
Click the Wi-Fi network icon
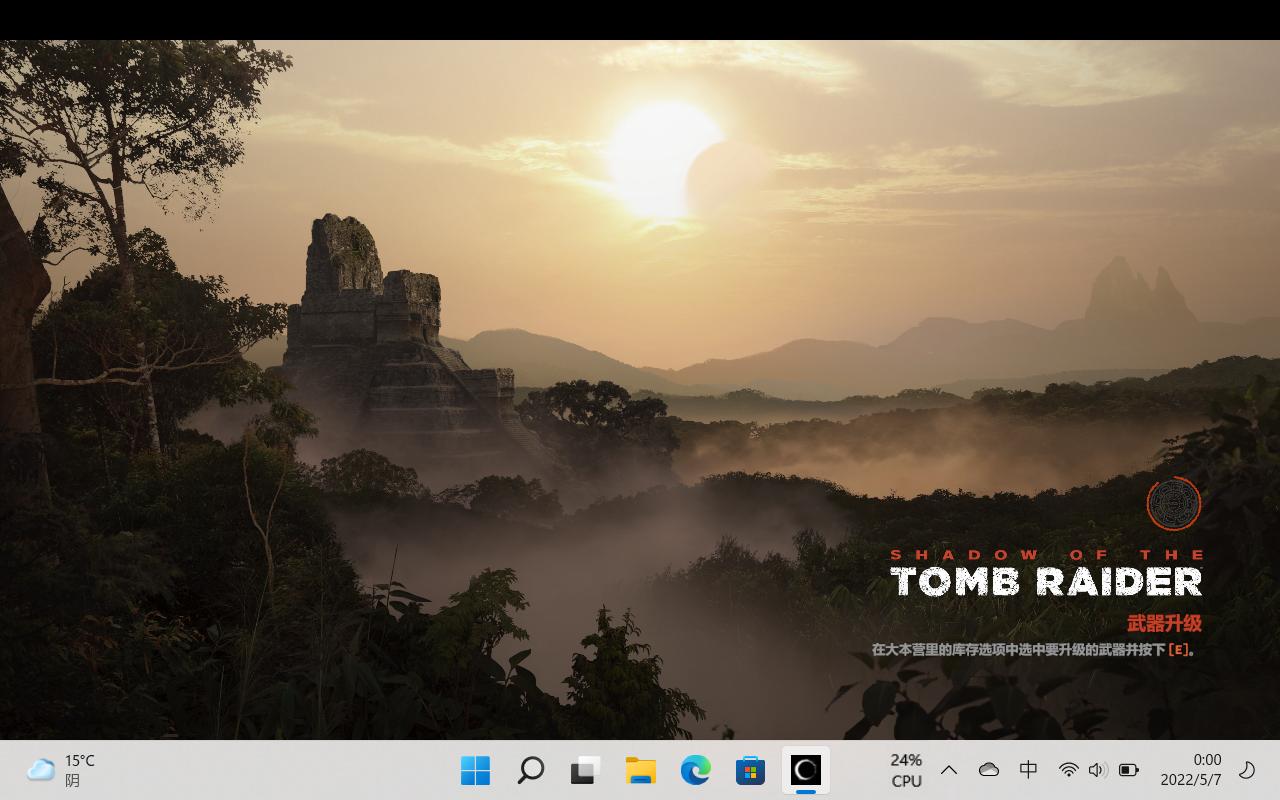pos(1068,770)
